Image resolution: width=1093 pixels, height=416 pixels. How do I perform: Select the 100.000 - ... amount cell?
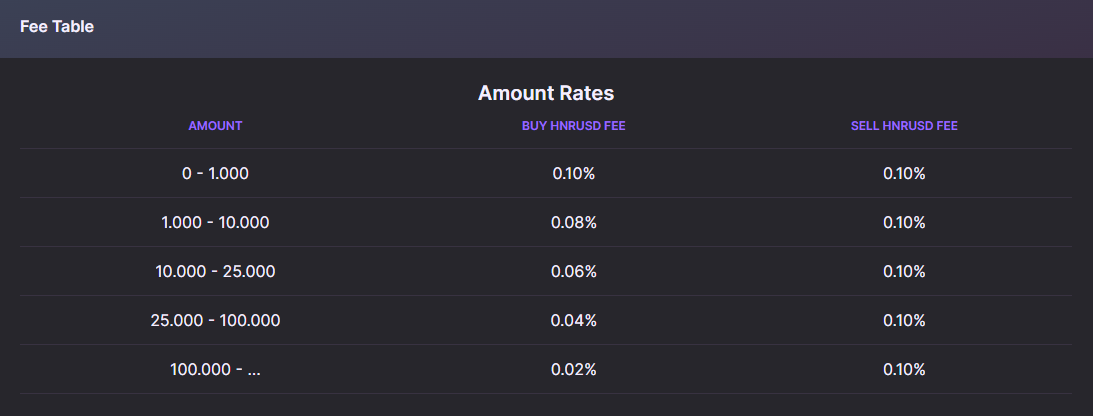tap(215, 369)
